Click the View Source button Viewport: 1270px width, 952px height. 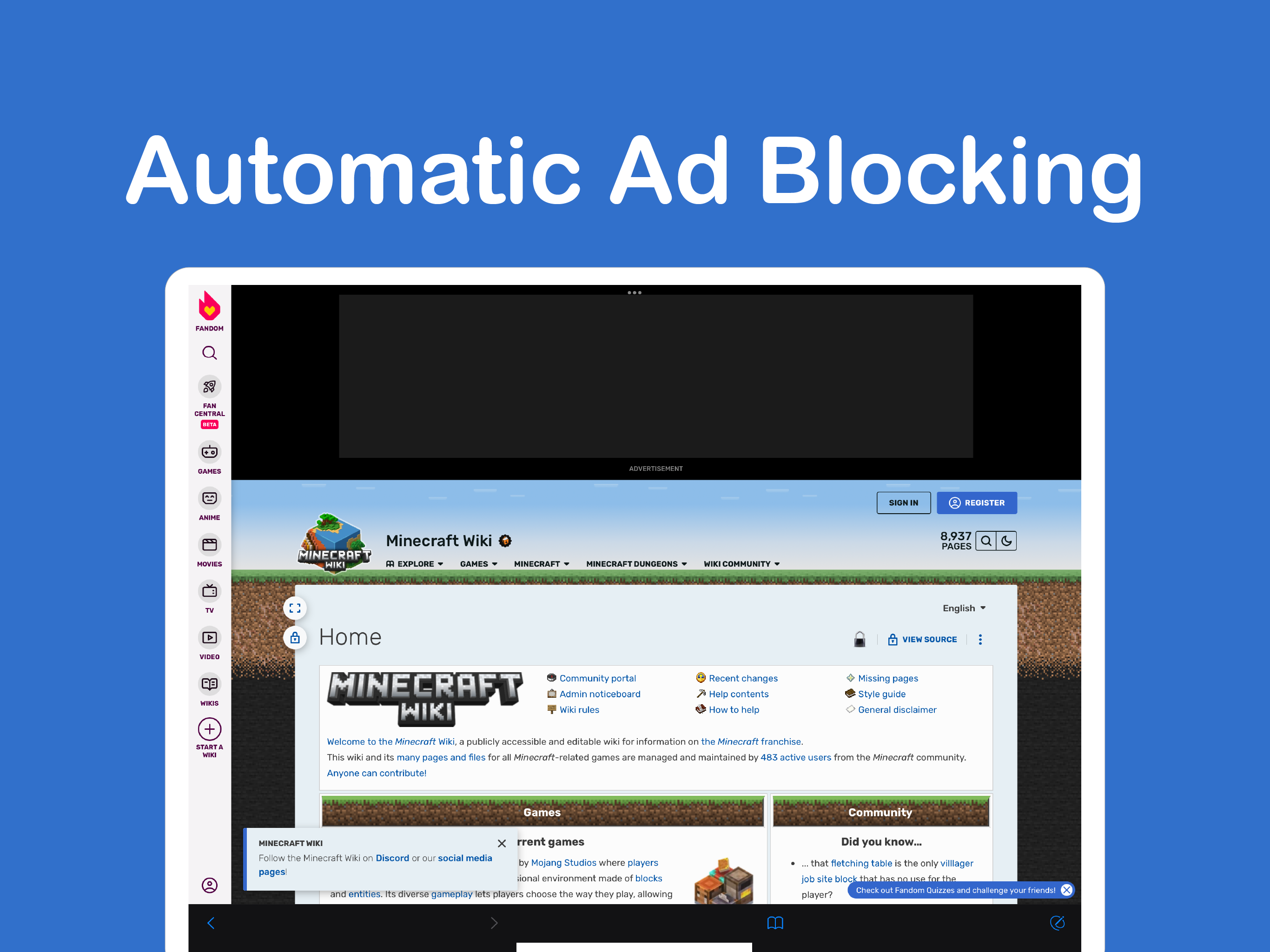(x=923, y=640)
